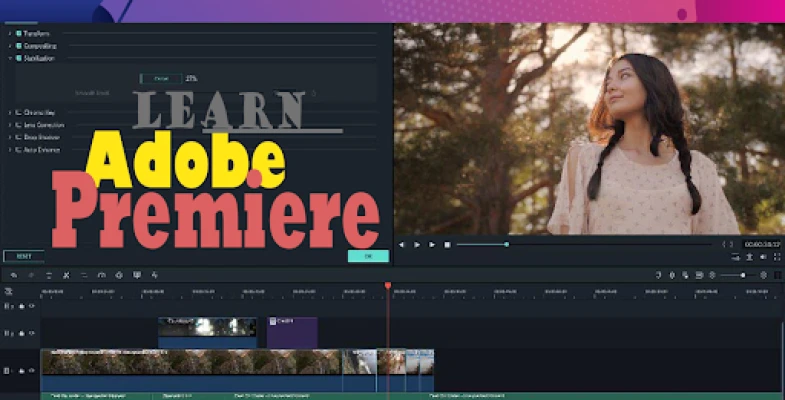Expand the Transform section arrow
Screen dimensions: 785x400
pos(10,34)
